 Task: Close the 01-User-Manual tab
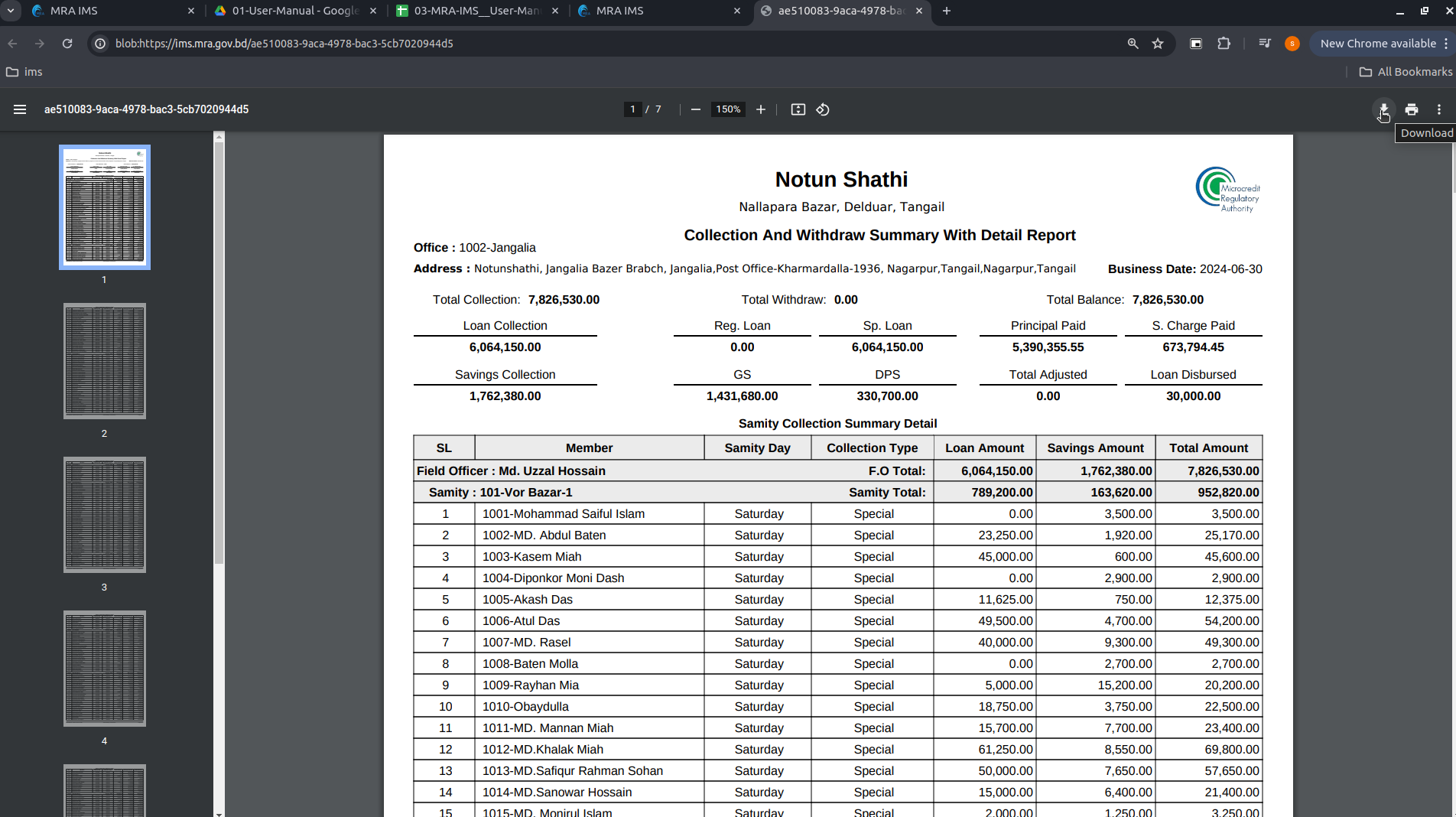(x=373, y=11)
